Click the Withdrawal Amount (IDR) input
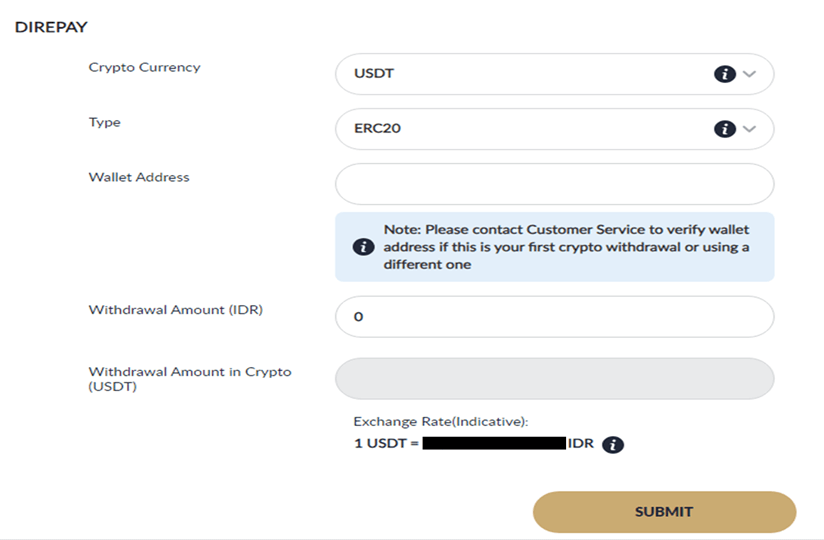The height and width of the screenshot is (540, 824). click(554, 317)
